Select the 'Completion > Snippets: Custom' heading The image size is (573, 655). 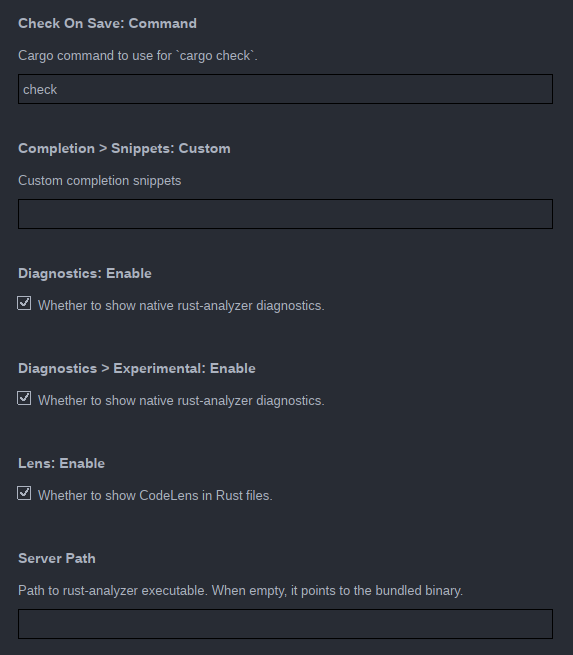coord(124,149)
